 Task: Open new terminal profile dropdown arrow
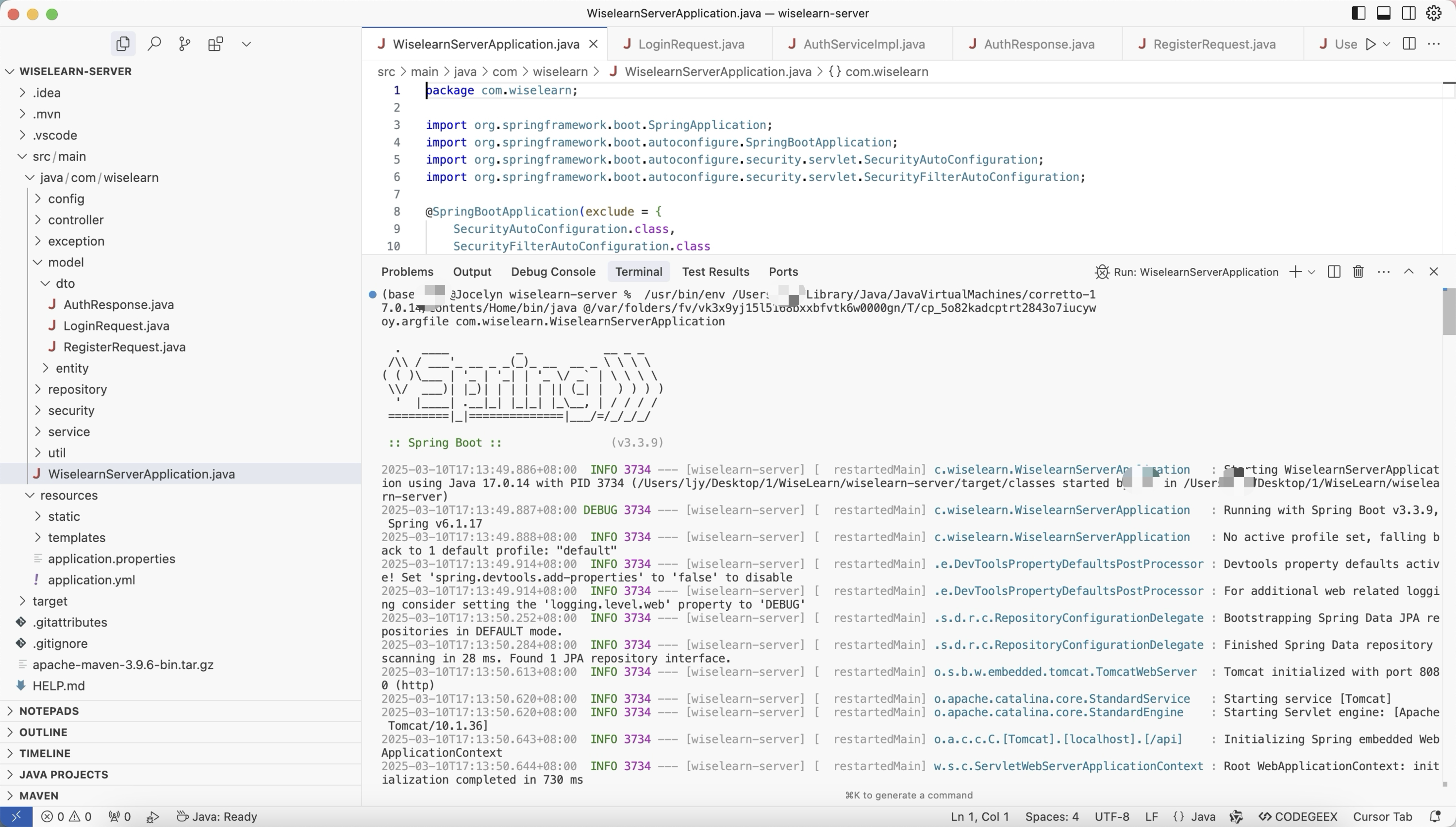tap(1311, 272)
